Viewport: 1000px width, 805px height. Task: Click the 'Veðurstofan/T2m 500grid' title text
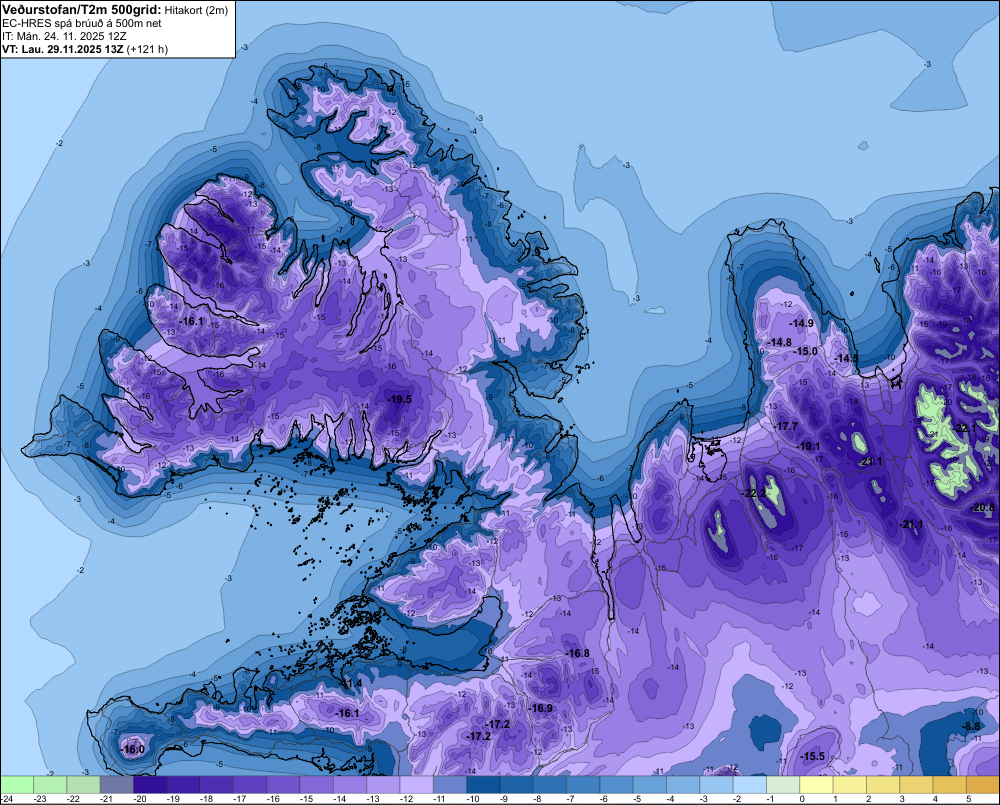click(x=82, y=9)
